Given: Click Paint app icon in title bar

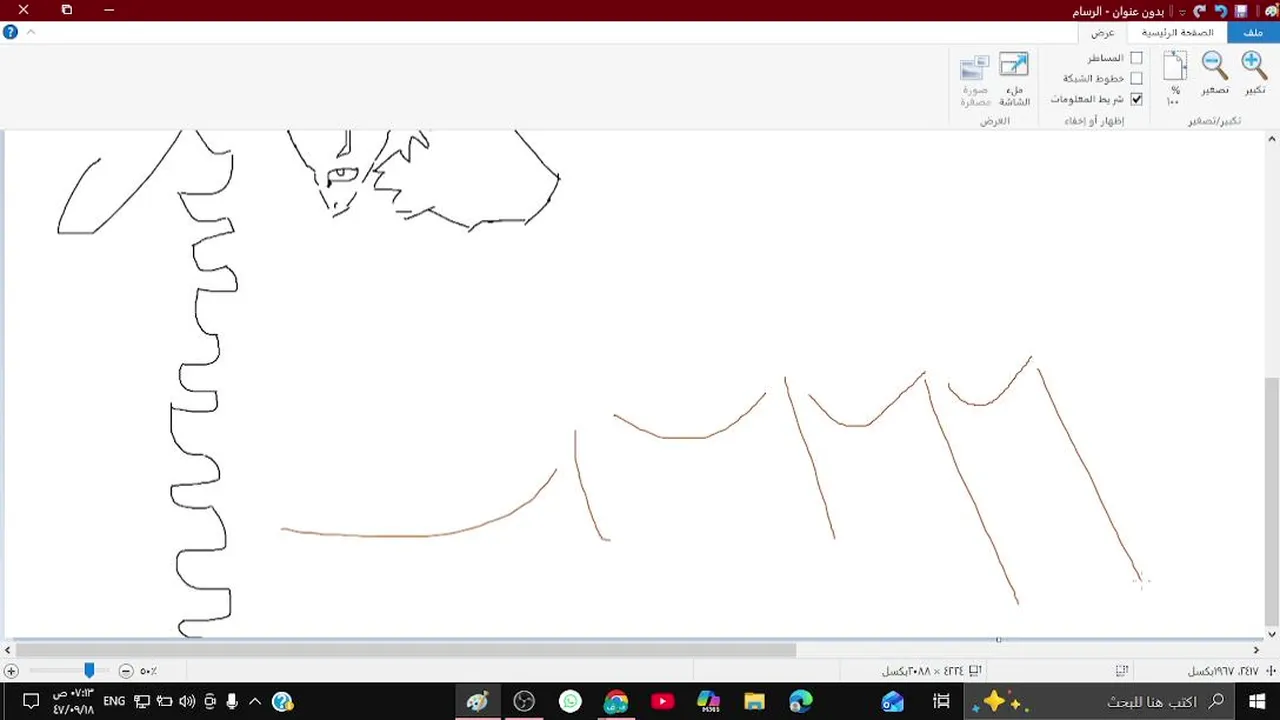Looking at the screenshot, I should tap(1271, 11).
